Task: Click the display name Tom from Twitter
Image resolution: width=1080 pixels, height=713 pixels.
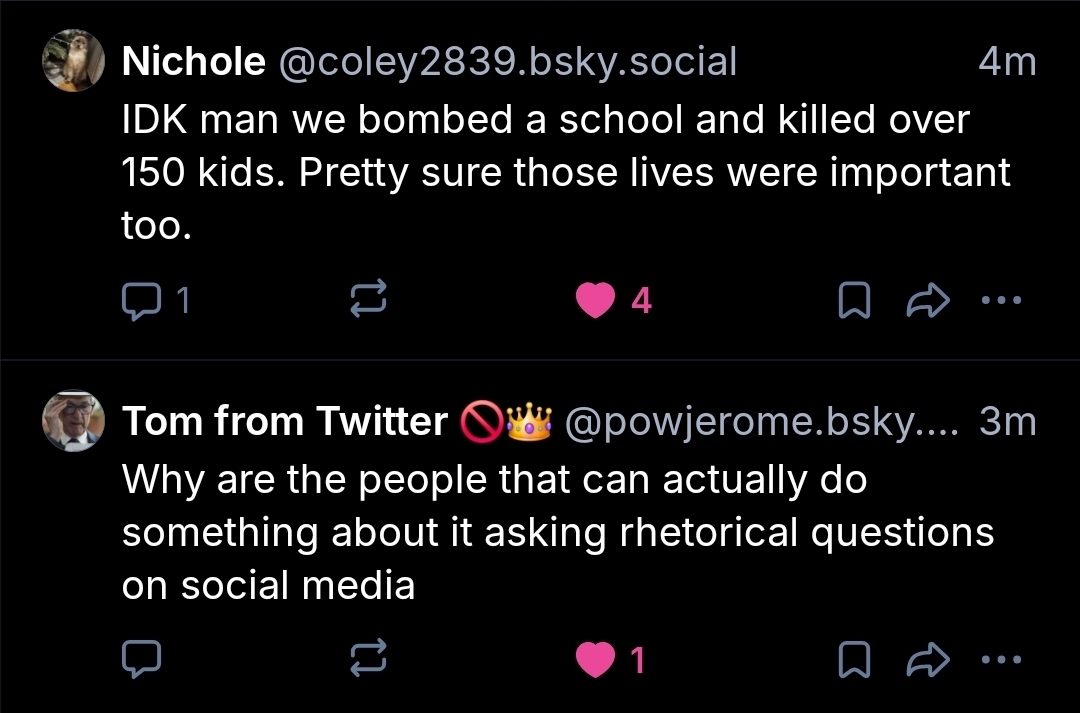Action: pos(284,422)
